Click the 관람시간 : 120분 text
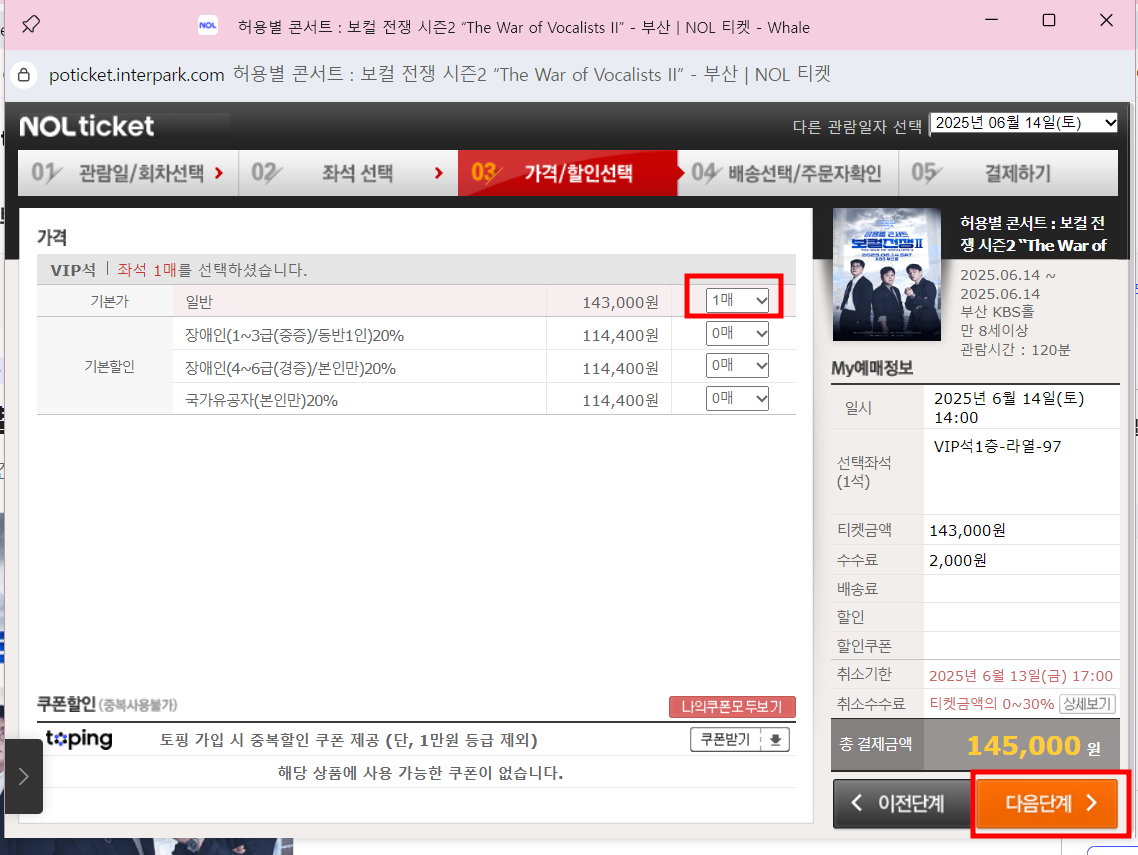Screen dimensions: 1138x855 coord(1015,350)
